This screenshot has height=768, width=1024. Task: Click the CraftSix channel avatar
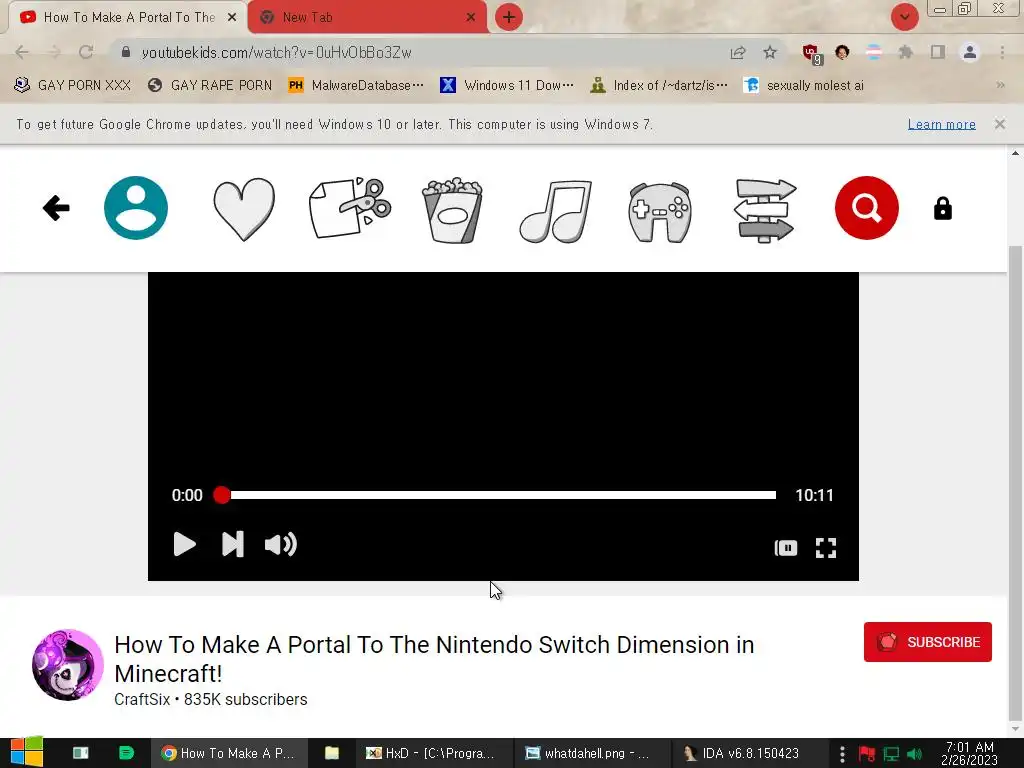(x=67, y=665)
